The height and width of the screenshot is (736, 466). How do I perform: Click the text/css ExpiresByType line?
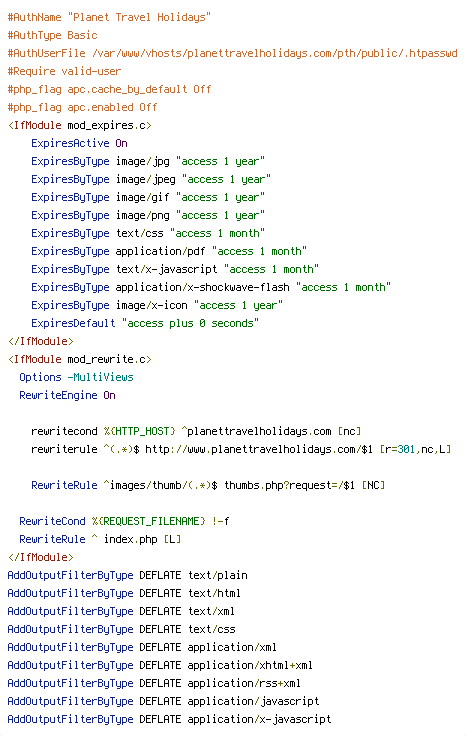pos(148,233)
